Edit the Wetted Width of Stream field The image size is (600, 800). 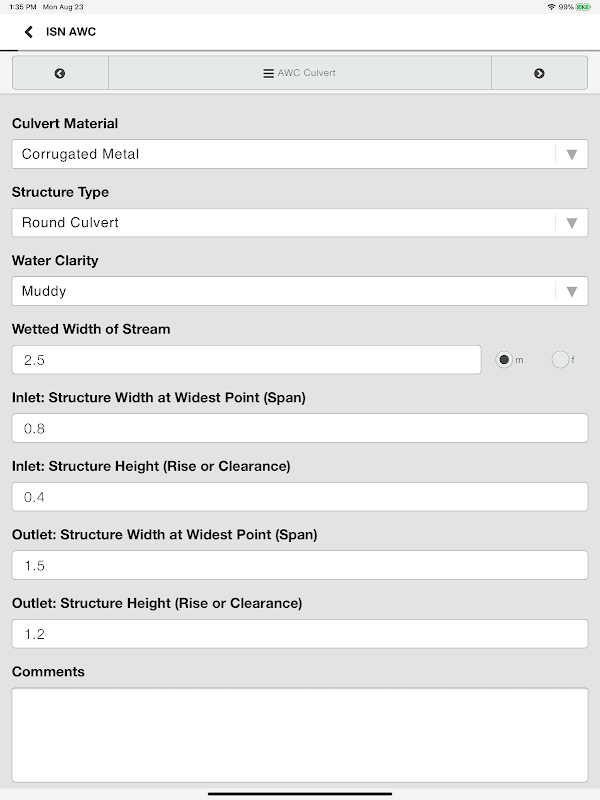(246, 360)
